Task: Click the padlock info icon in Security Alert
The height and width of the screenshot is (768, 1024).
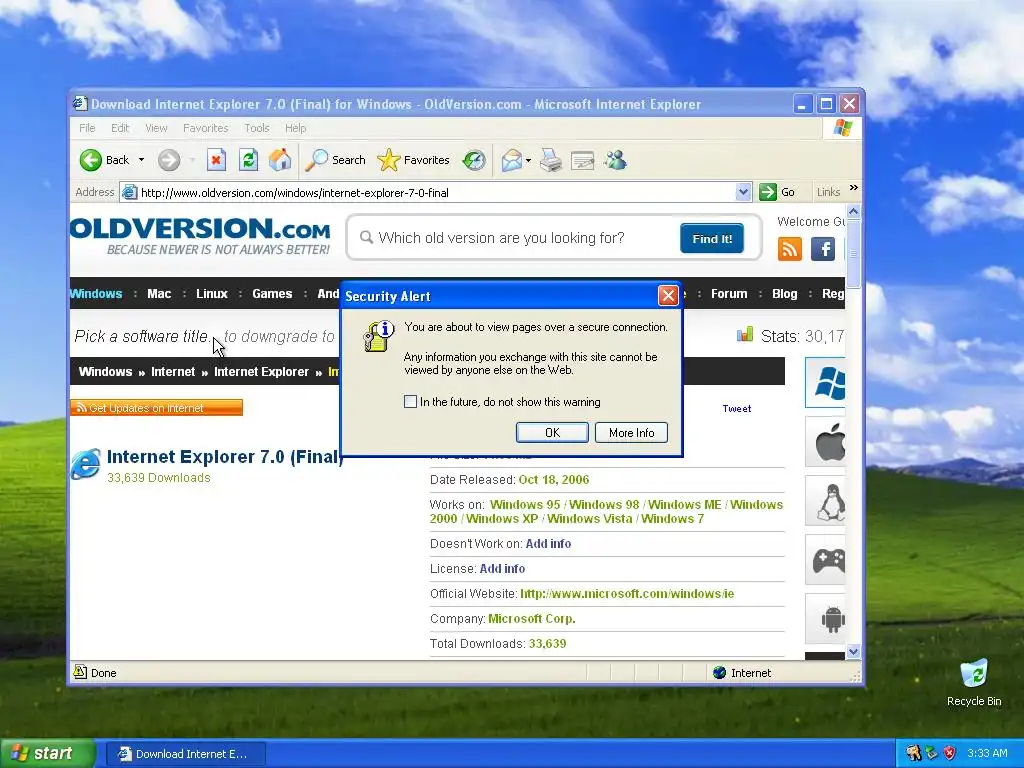Action: [x=379, y=336]
